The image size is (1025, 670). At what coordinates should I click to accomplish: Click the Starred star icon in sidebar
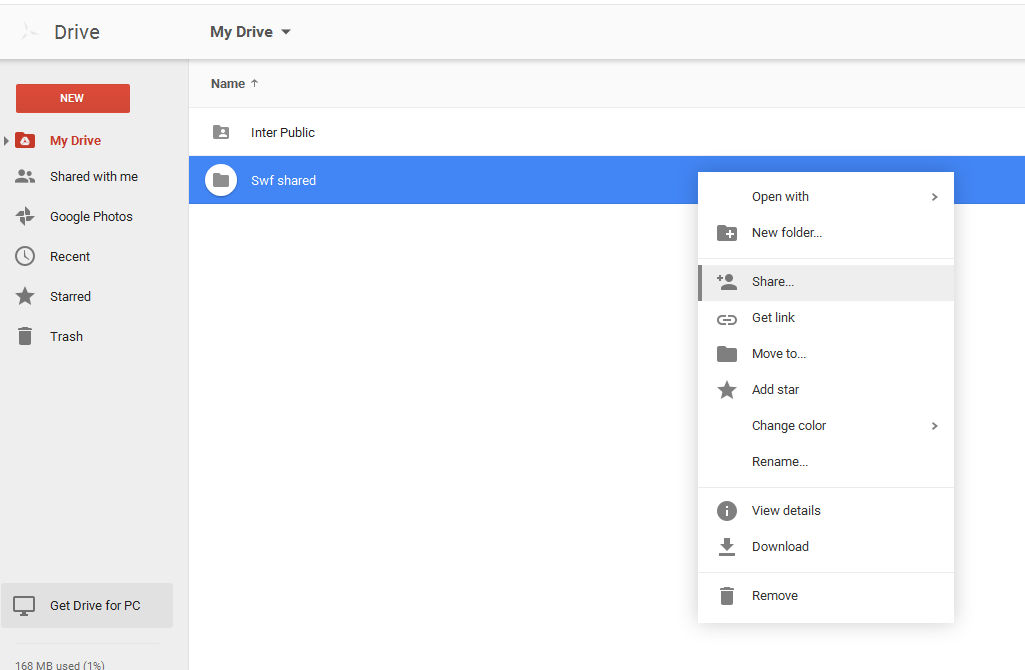click(x=25, y=296)
